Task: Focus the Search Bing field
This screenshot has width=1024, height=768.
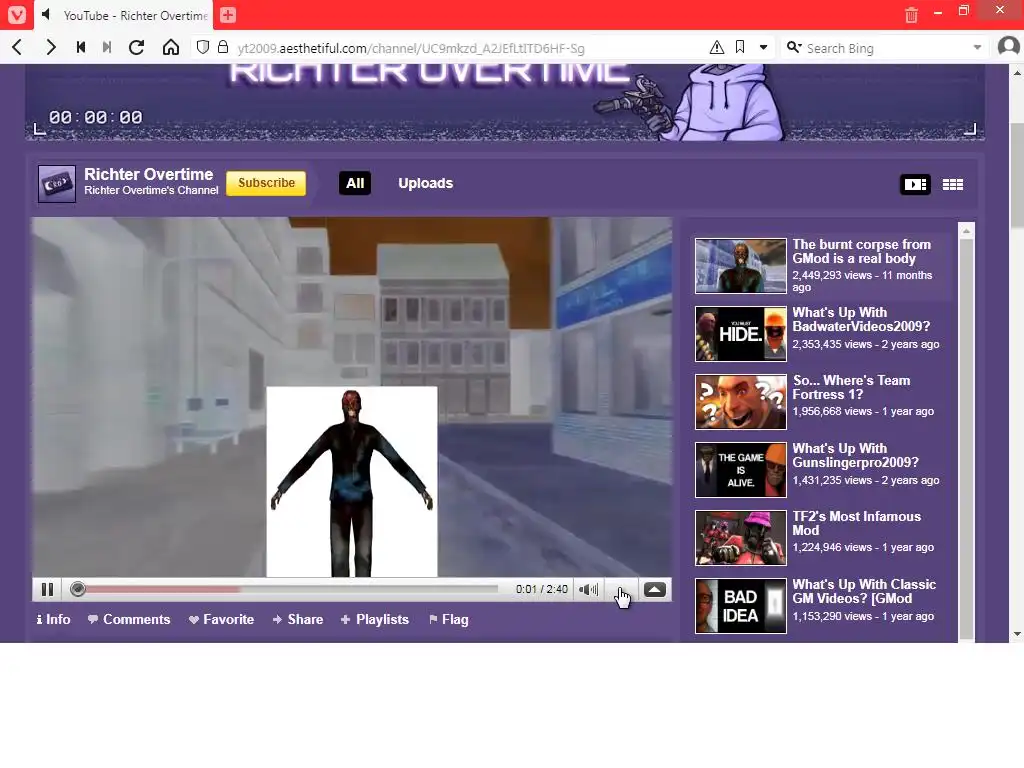Action: tap(887, 48)
